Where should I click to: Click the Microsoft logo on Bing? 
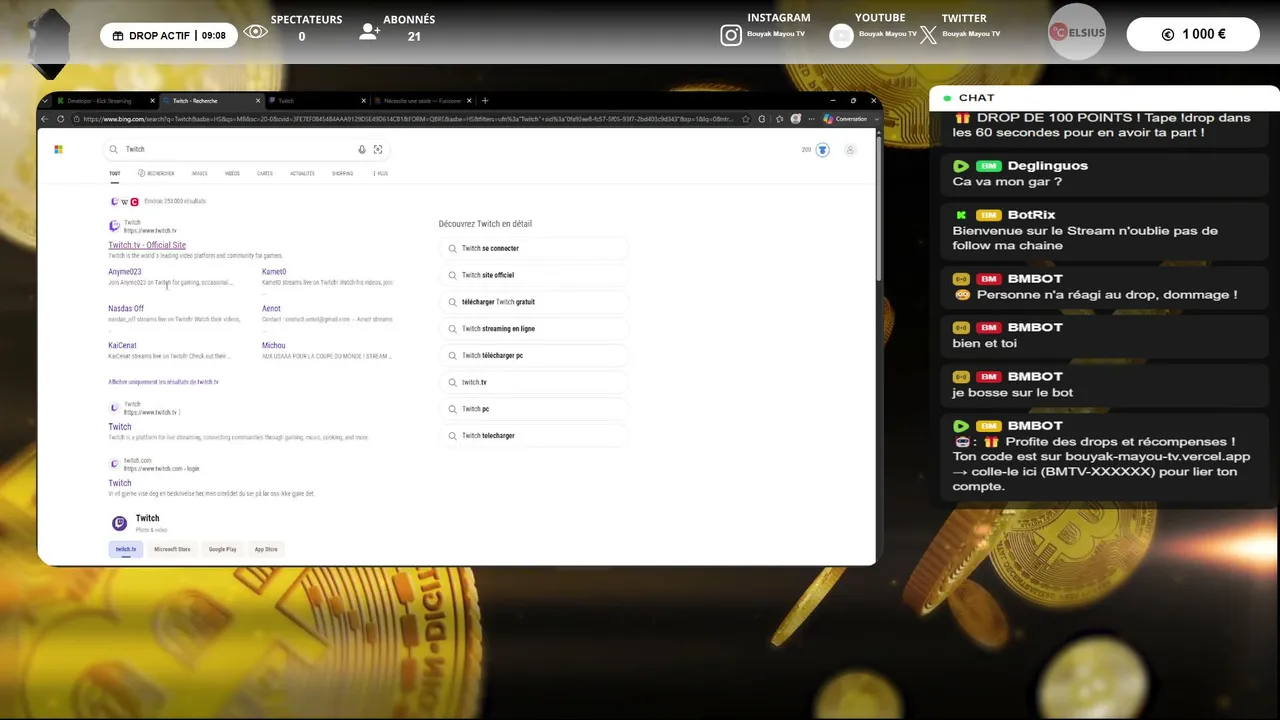(x=58, y=150)
